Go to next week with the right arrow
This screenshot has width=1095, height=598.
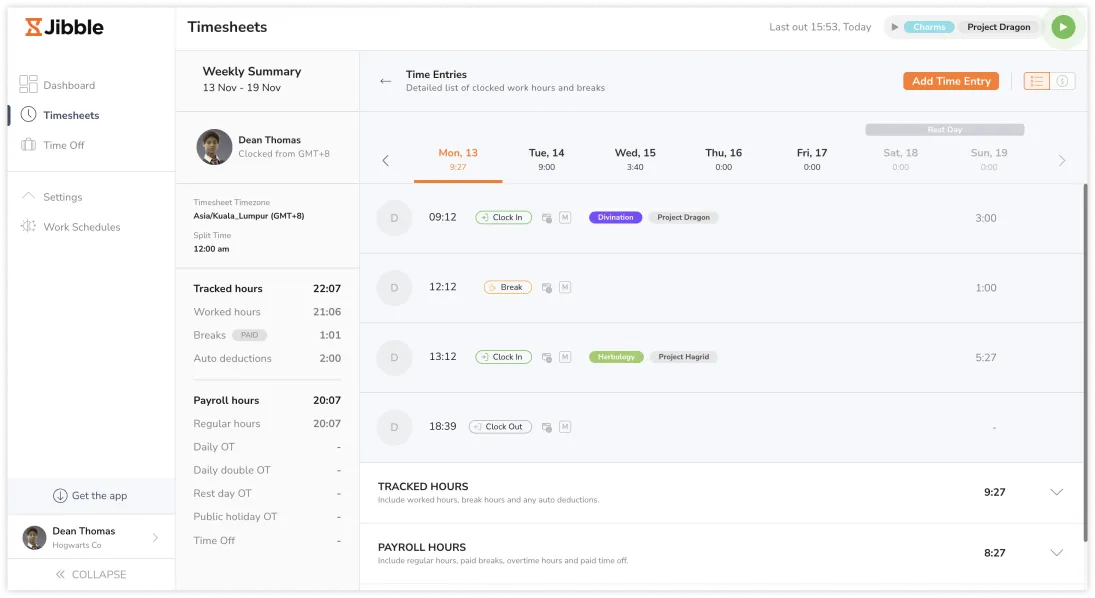(1062, 160)
